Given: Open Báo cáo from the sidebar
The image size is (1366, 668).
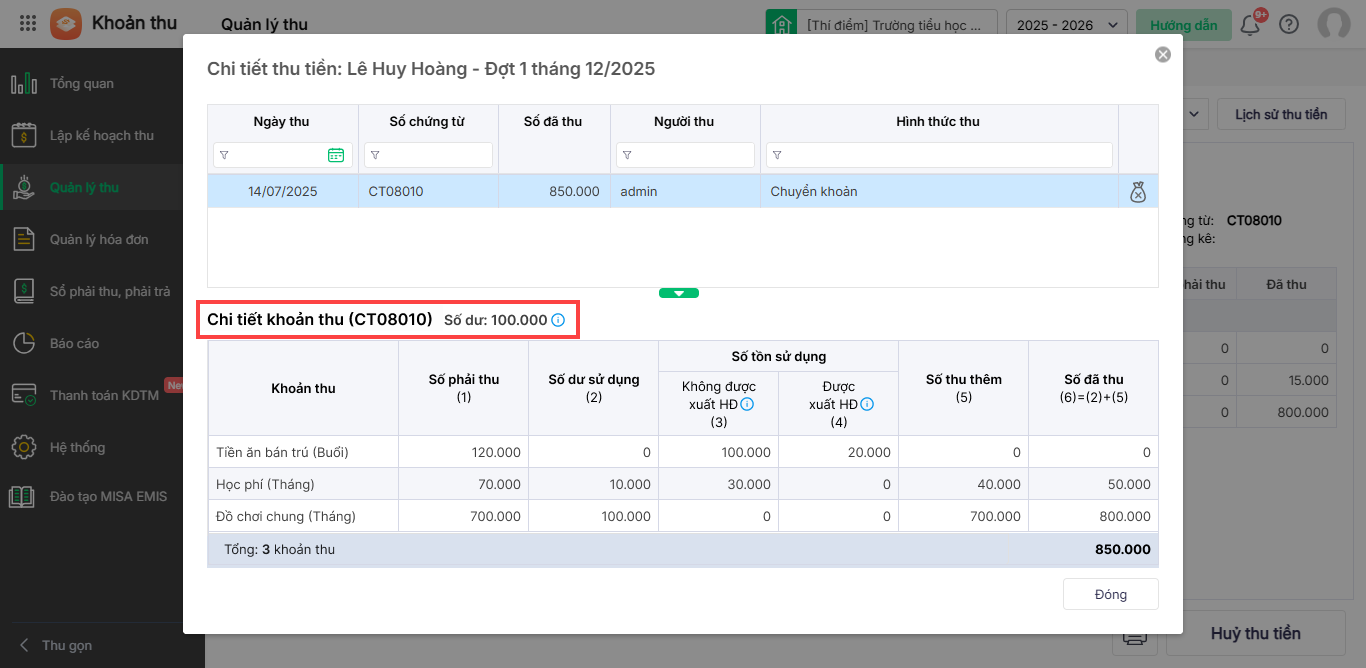Looking at the screenshot, I should (74, 343).
